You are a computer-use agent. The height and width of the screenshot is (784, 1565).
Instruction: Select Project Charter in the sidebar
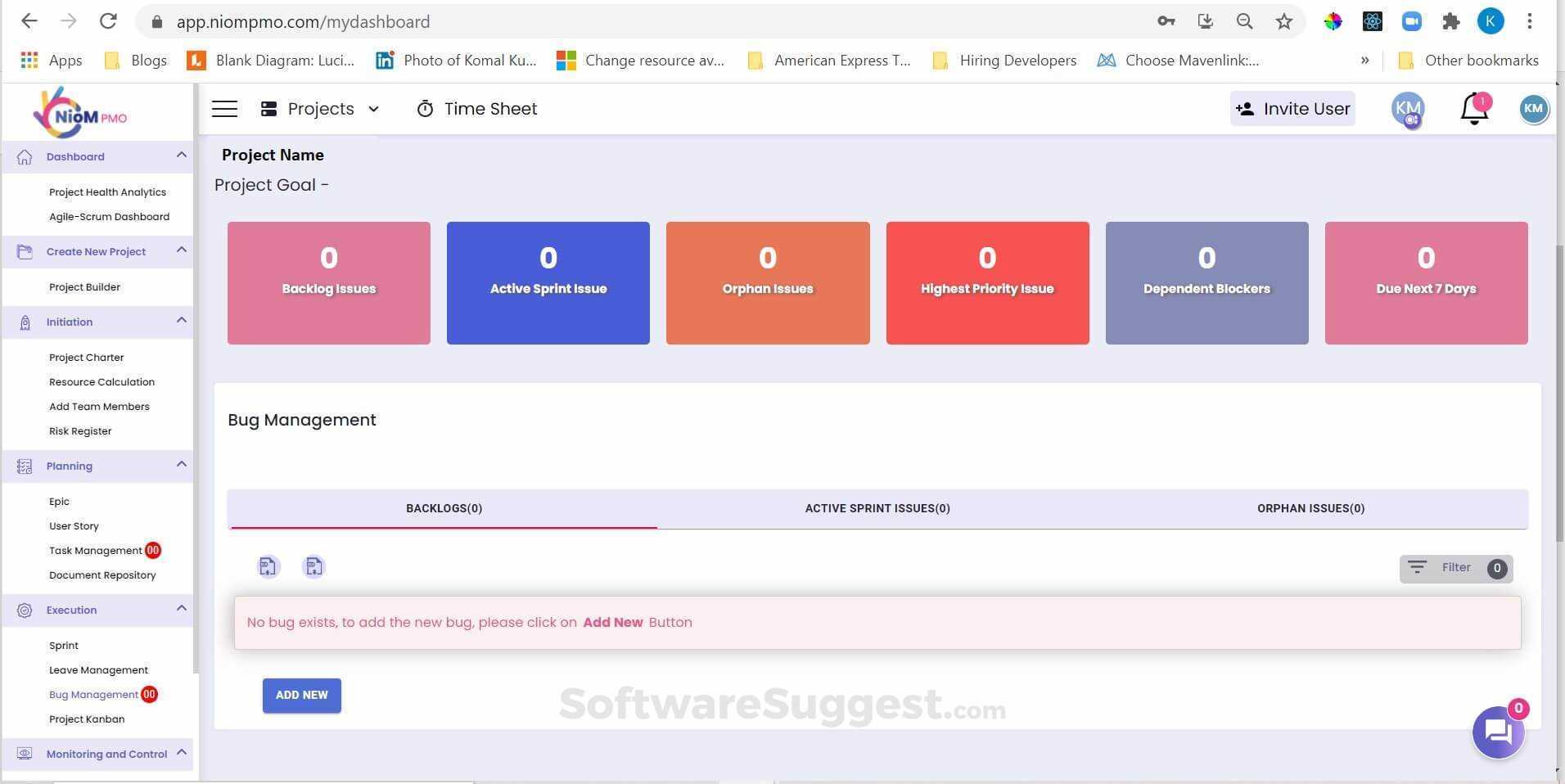pos(86,357)
